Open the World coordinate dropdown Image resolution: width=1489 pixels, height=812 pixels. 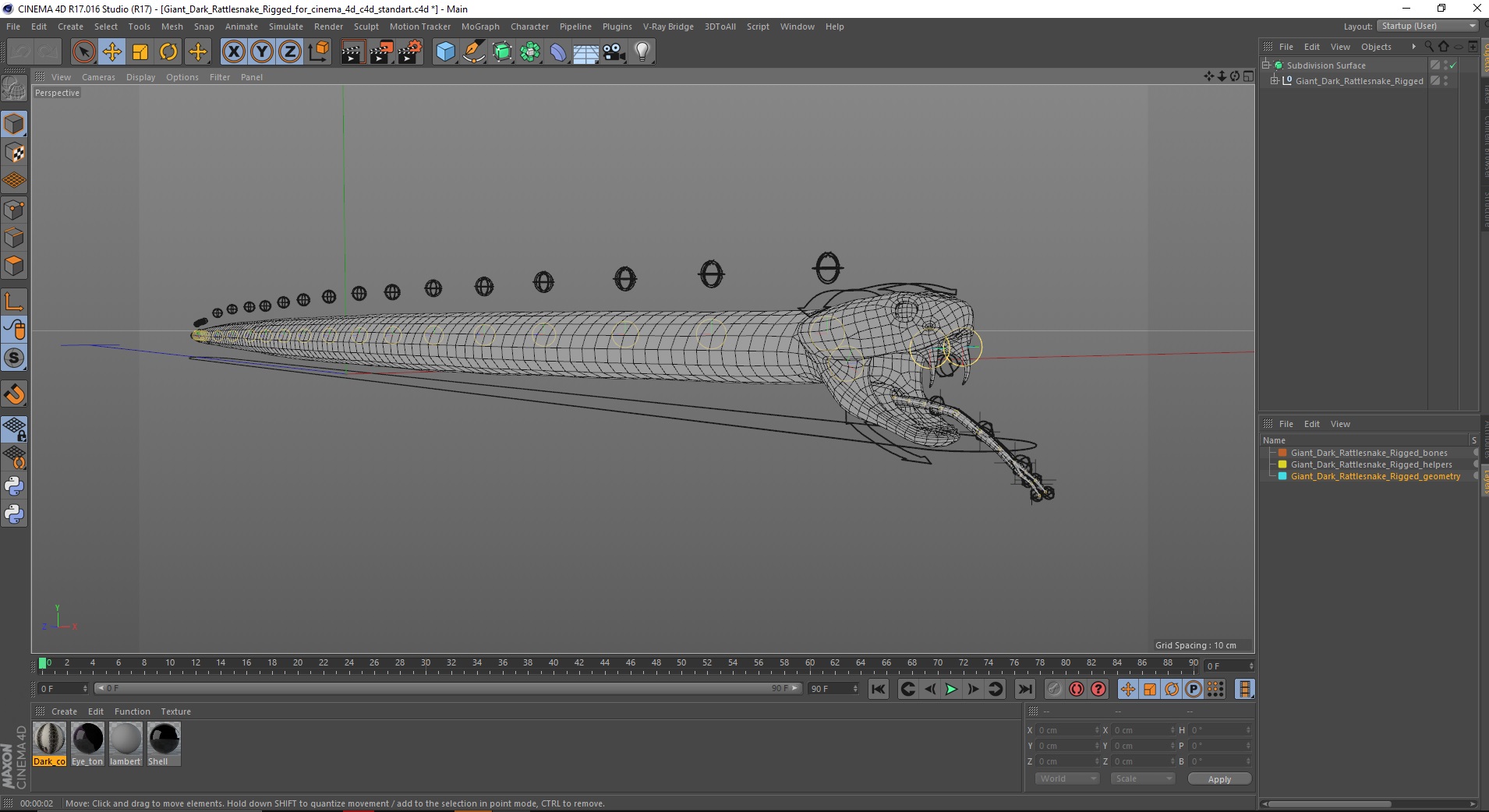(x=1066, y=778)
